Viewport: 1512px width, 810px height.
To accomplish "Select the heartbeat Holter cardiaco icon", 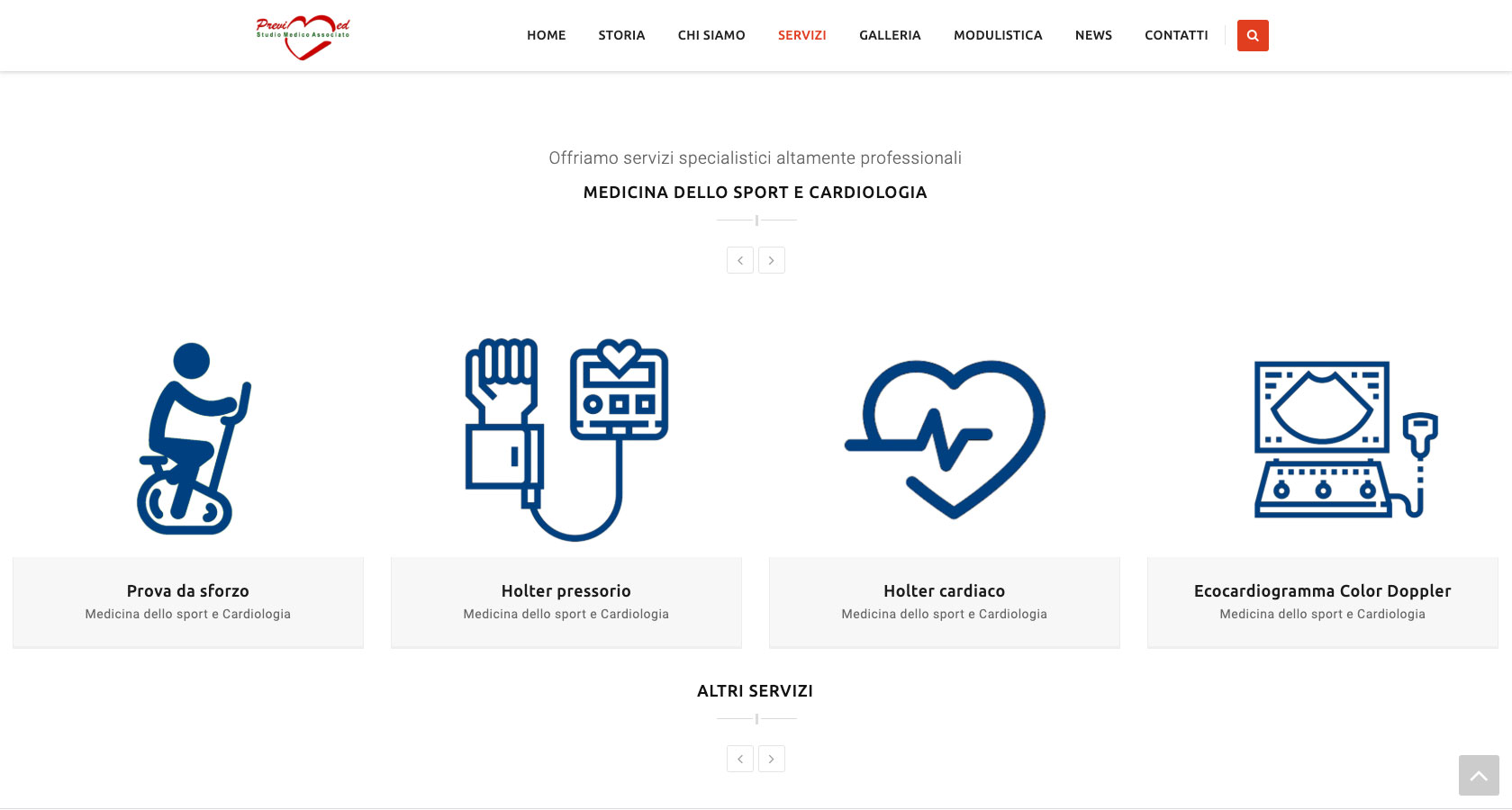I will point(945,439).
